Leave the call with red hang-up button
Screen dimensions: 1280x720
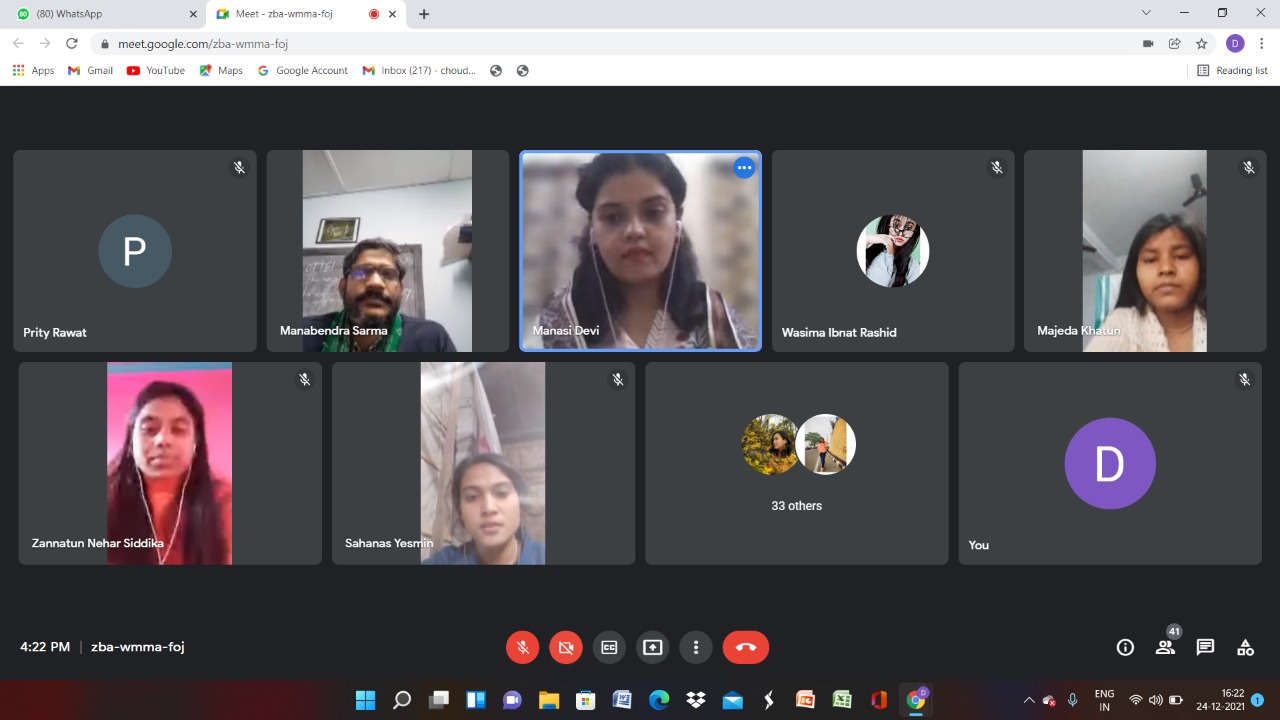(746, 647)
